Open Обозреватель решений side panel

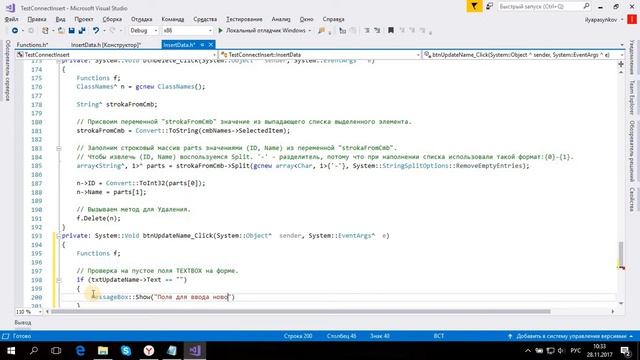[x=632, y=151]
